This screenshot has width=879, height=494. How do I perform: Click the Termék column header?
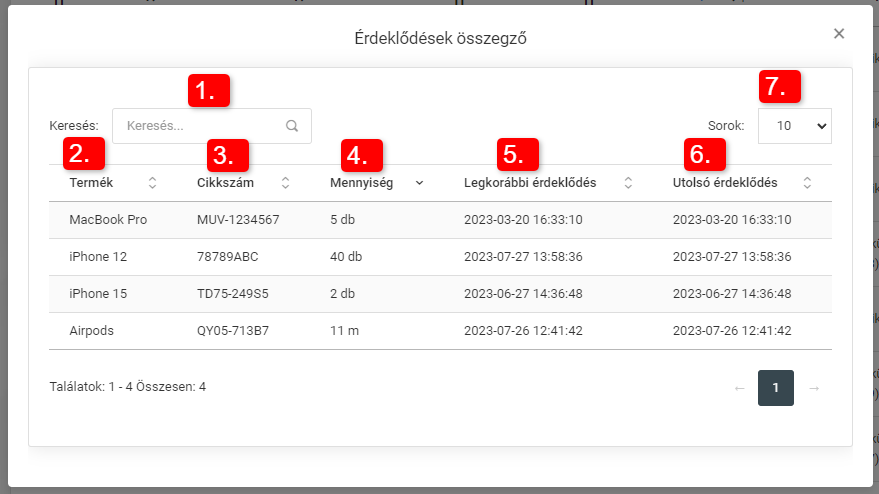click(91, 183)
